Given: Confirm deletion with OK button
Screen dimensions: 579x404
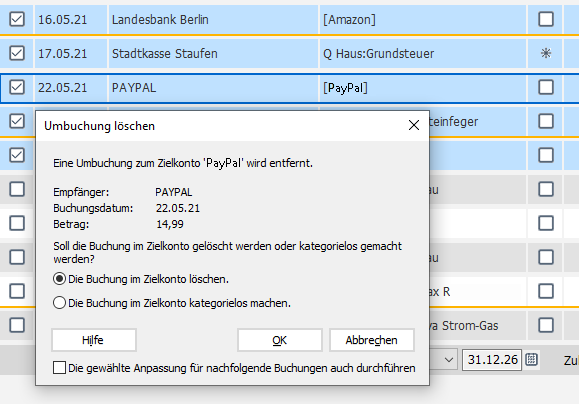Looking at the screenshot, I should 280,340.
